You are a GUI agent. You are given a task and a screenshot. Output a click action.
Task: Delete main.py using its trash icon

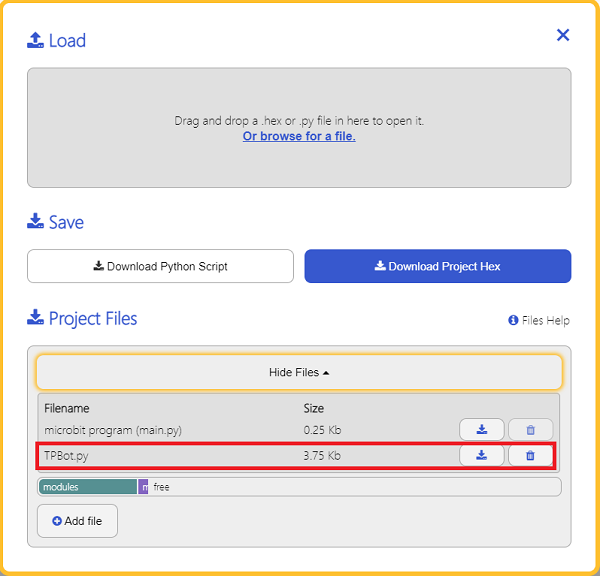[530, 429]
